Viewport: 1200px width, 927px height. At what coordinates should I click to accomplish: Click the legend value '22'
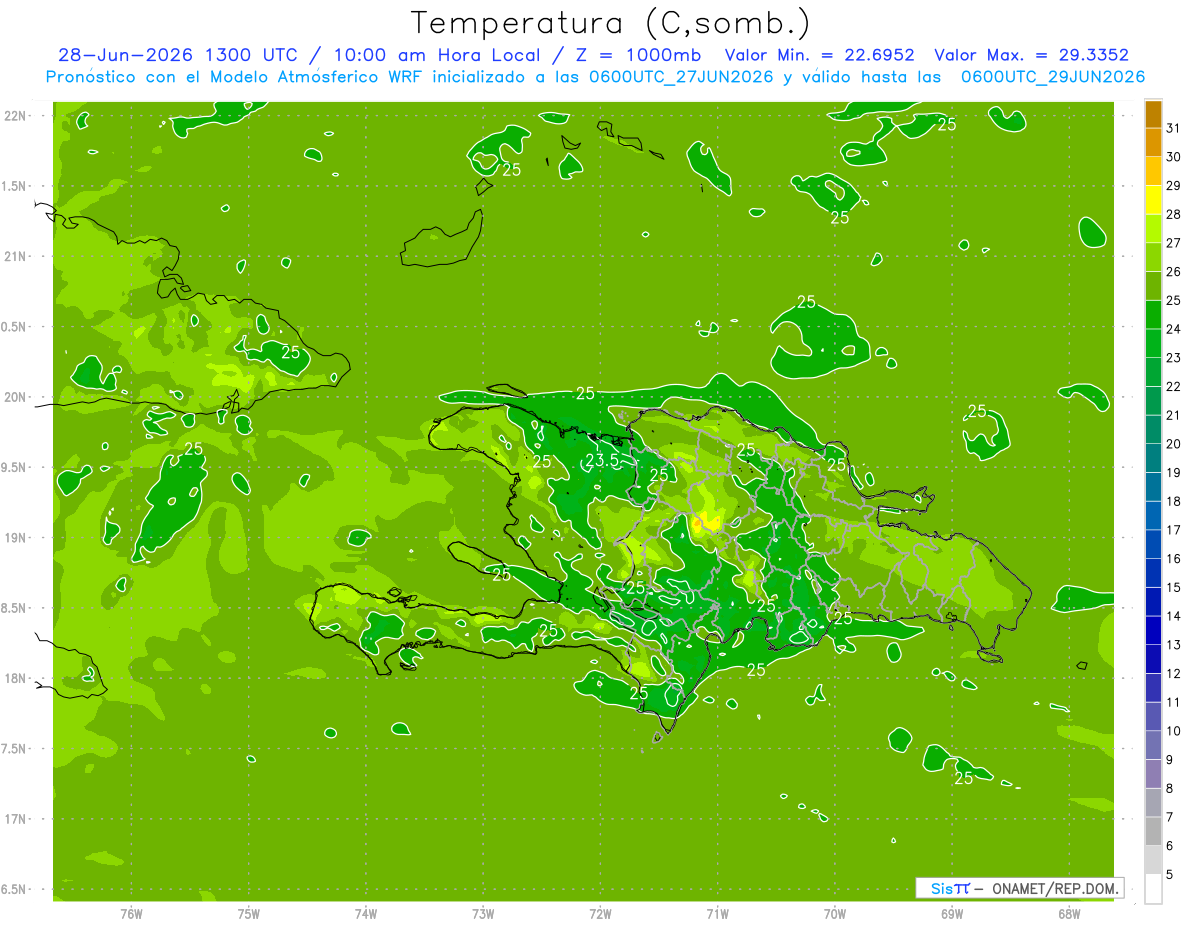click(1174, 386)
